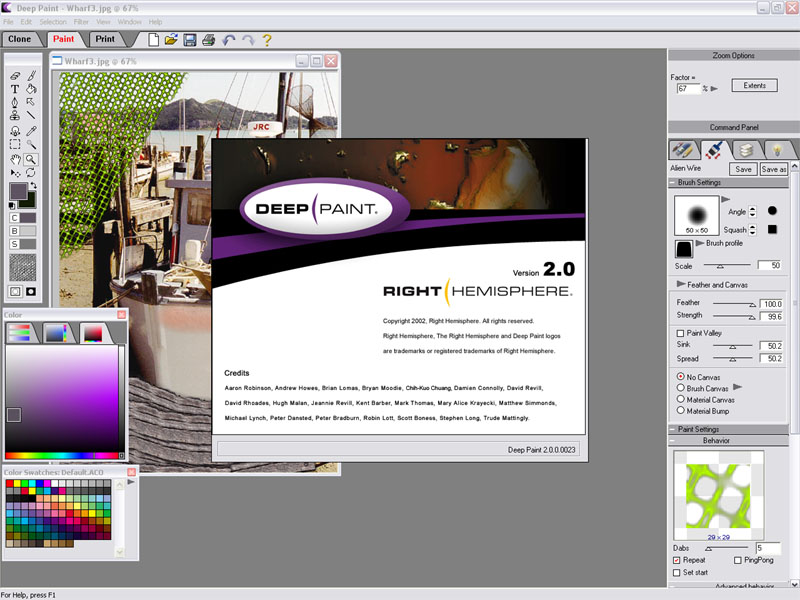This screenshot has height=600, width=800.
Task: Select the Brush Canvas radio option
Action: (x=681, y=388)
